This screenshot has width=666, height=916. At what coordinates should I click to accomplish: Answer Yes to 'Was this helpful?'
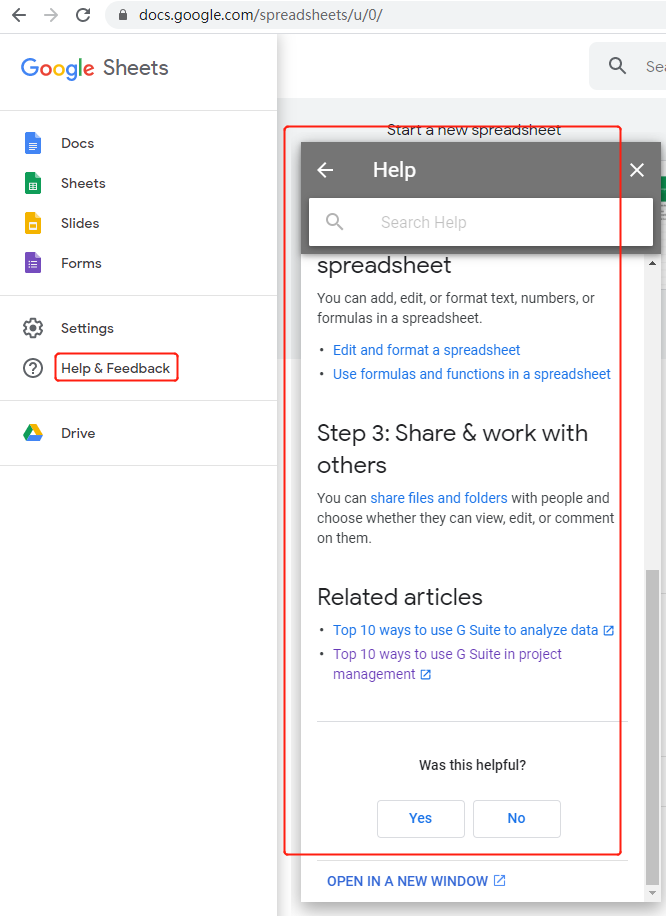[421, 818]
